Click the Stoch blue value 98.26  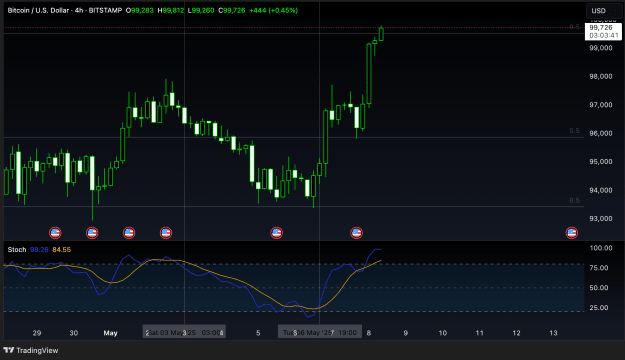39,250
